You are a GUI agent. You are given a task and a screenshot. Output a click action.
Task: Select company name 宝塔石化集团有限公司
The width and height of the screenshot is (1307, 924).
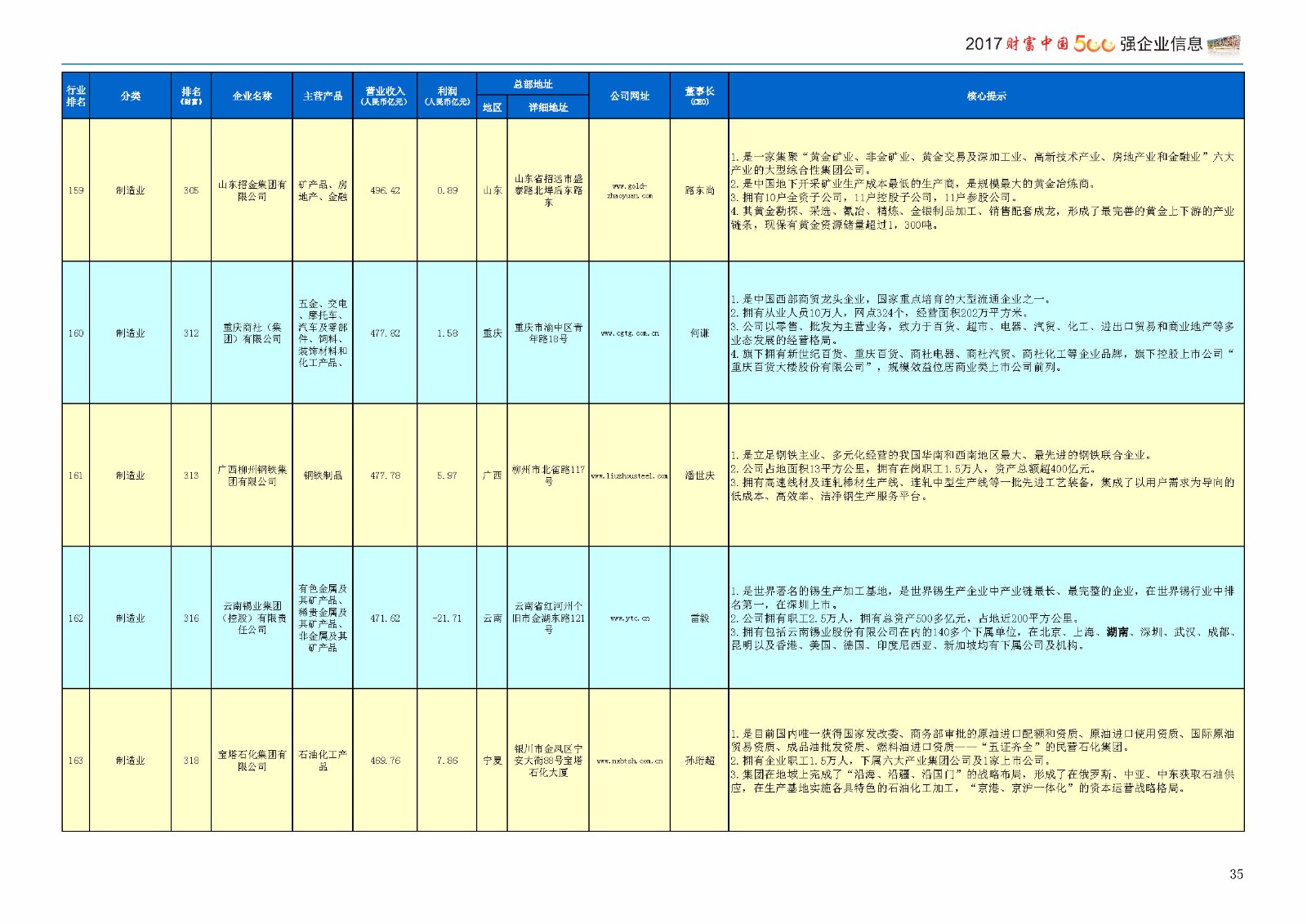coord(252,761)
